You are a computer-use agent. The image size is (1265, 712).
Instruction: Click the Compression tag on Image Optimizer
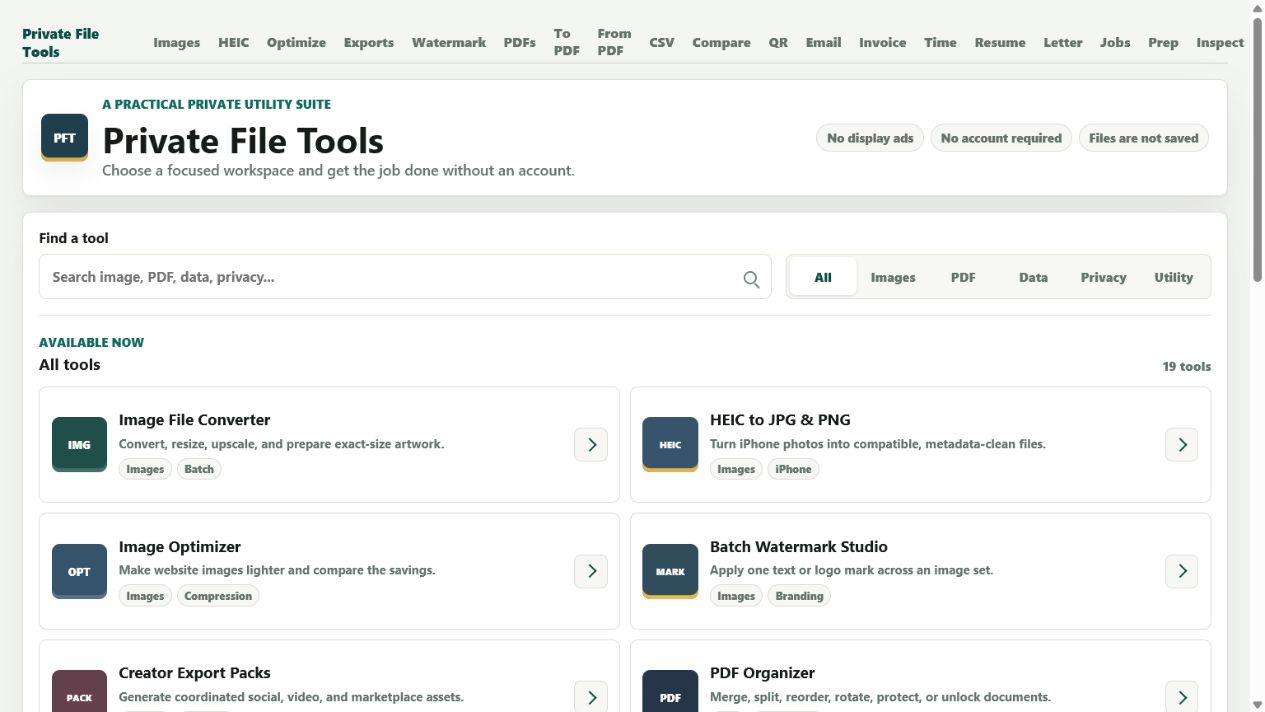218,596
